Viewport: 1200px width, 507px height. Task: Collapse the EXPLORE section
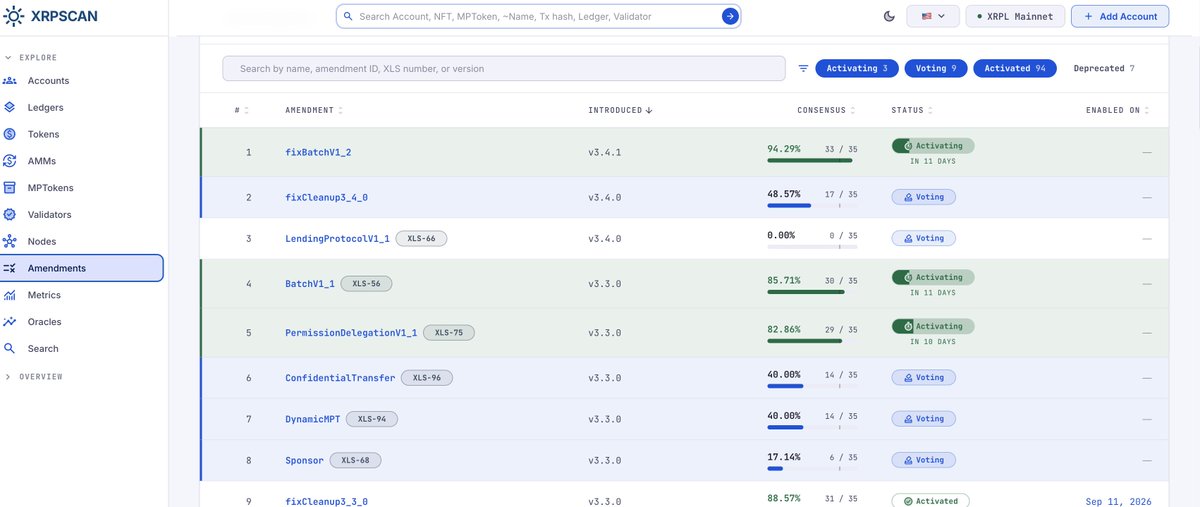coord(32,58)
